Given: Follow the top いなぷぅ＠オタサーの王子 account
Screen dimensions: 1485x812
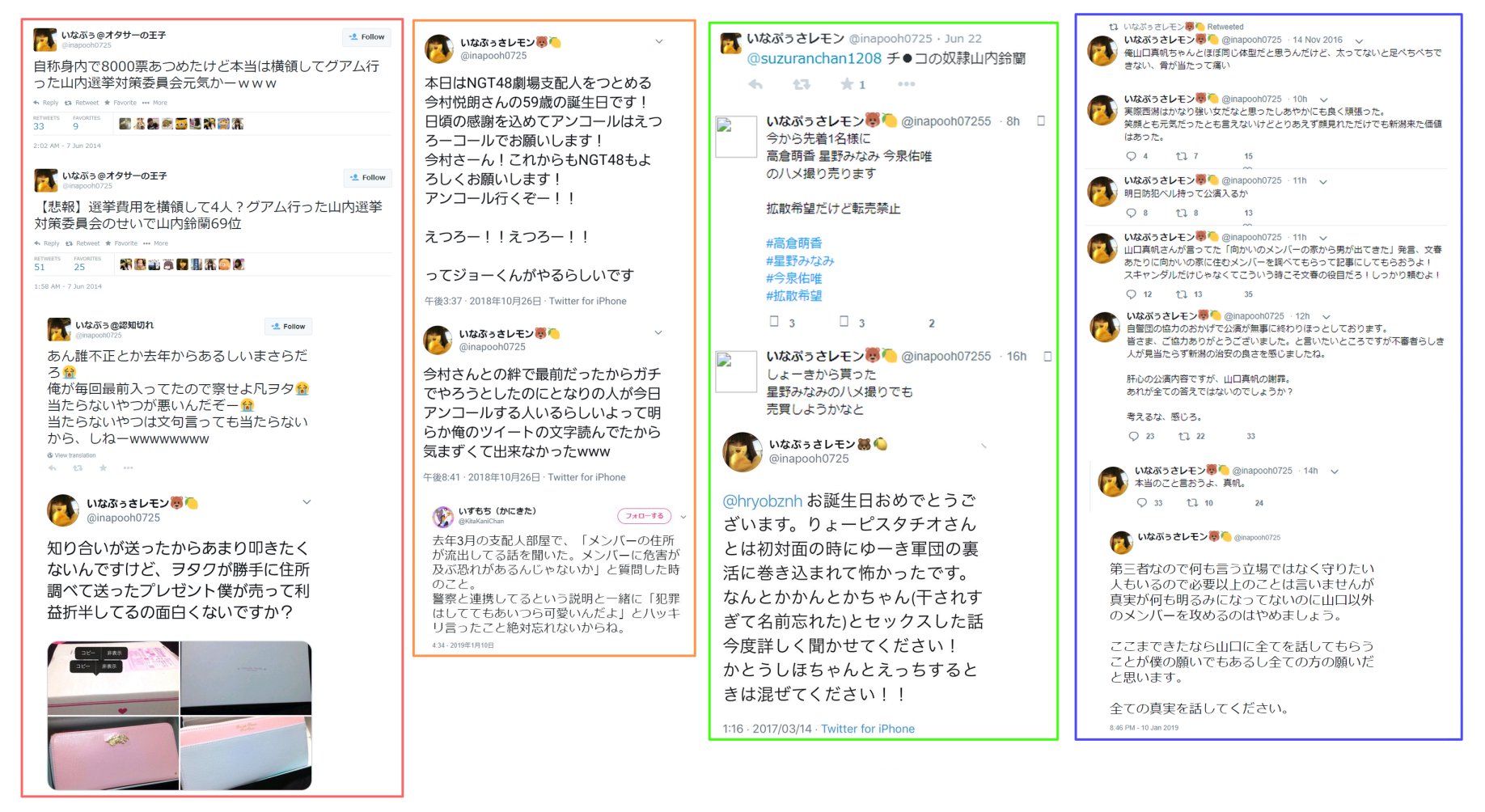Looking at the screenshot, I should [366, 37].
